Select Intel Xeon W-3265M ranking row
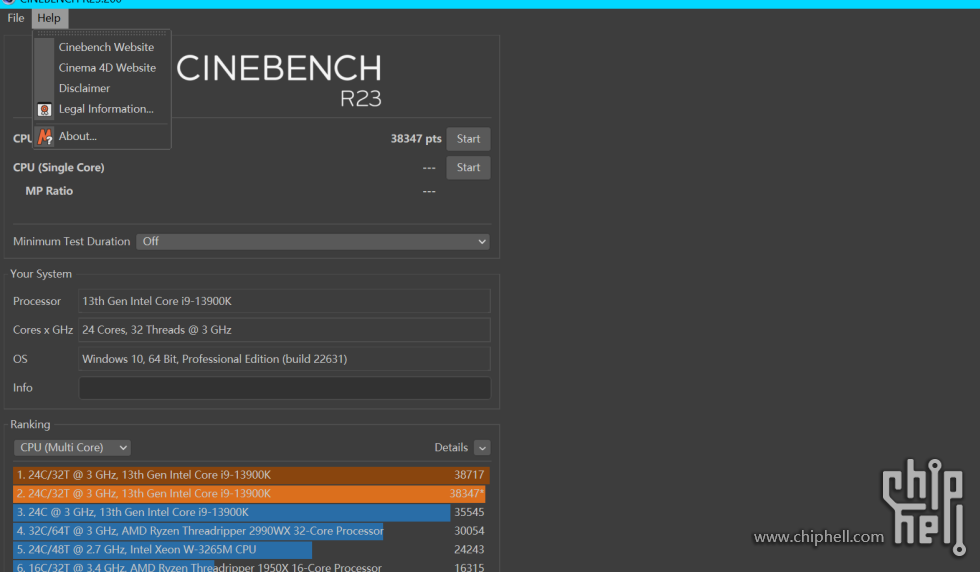Image resolution: width=980 pixels, height=572 pixels. click(251, 550)
